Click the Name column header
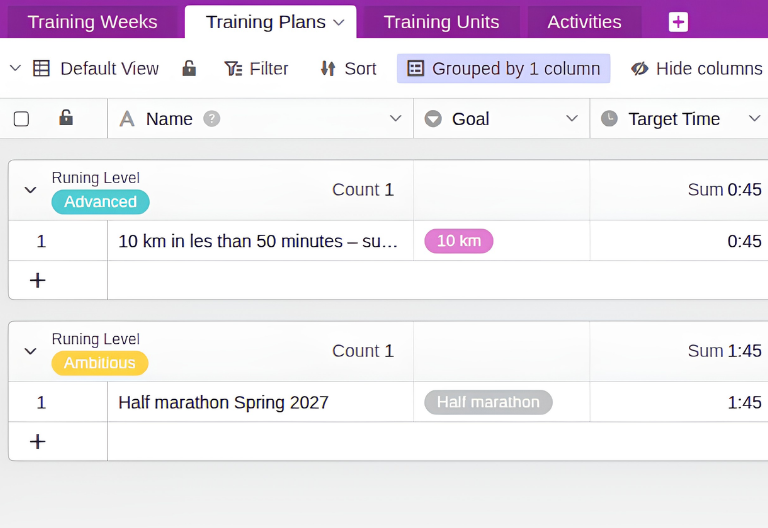 point(261,119)
